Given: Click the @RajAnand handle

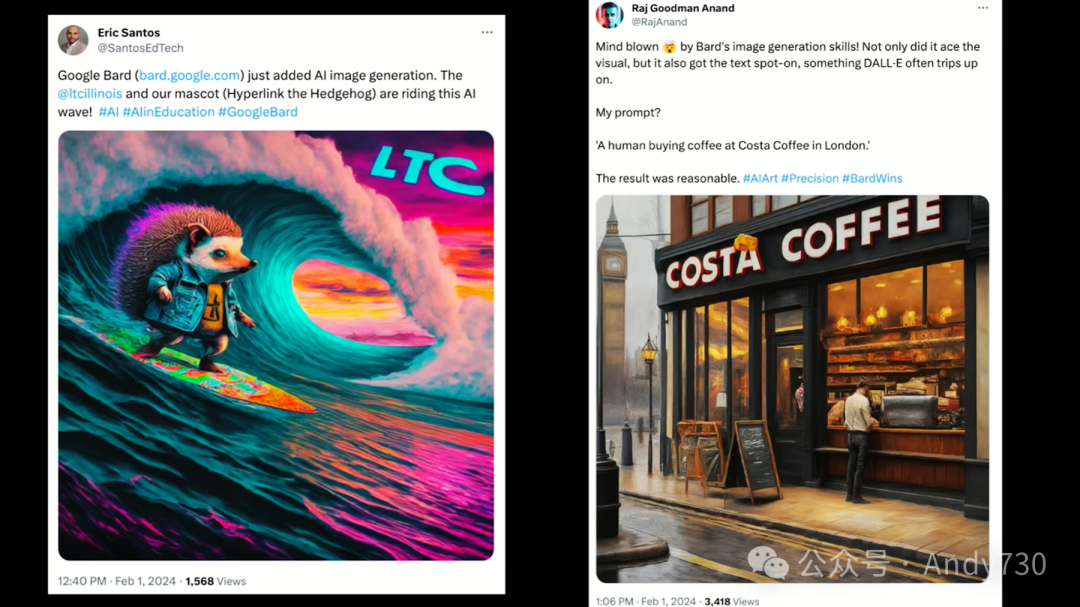Looking at the screenshot, I should [x=659, y=22].
